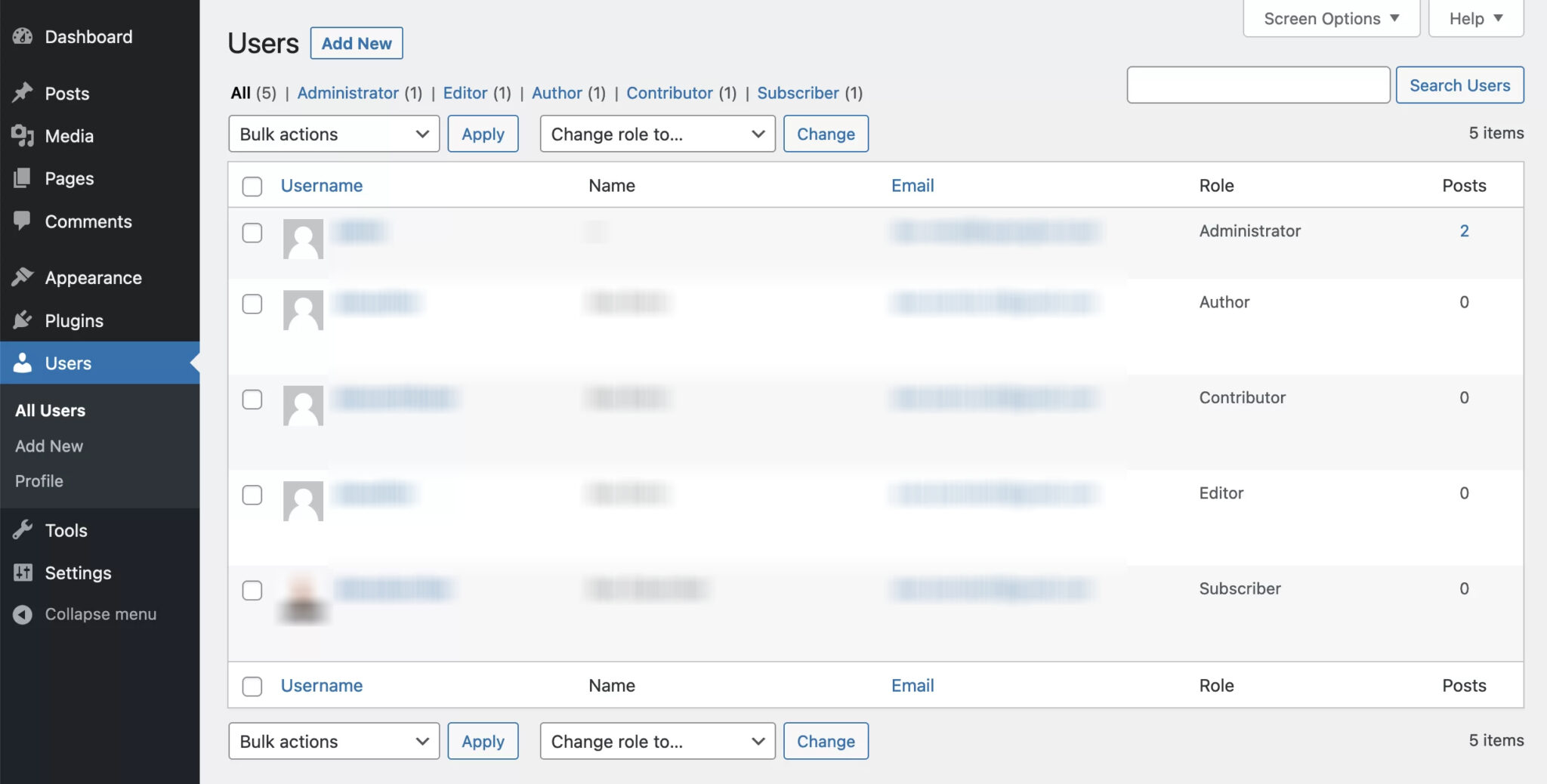Viewport: 1547px width, 784px height.
Task: Click the Plugins plug icon
Action: [23, 320]
